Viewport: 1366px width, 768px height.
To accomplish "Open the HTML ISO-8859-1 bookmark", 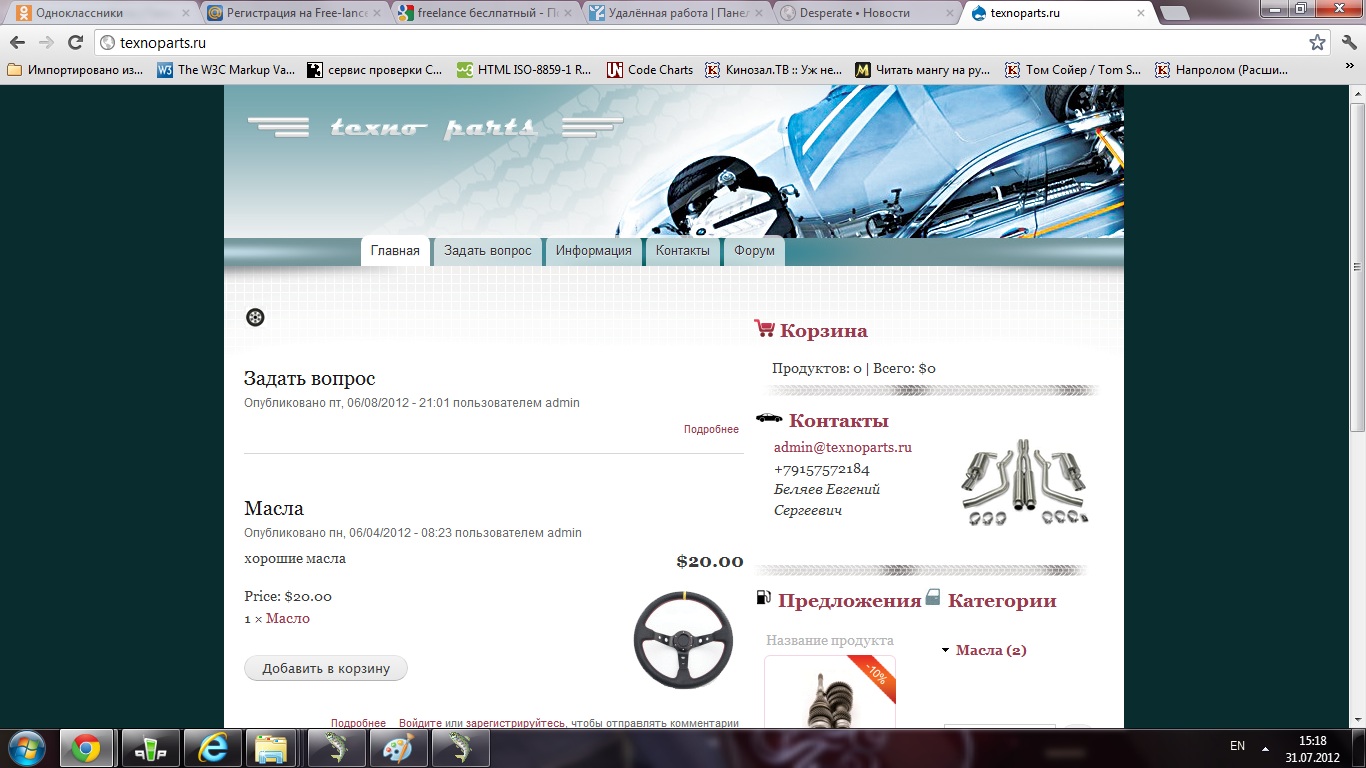I will (x=525, y=70).
